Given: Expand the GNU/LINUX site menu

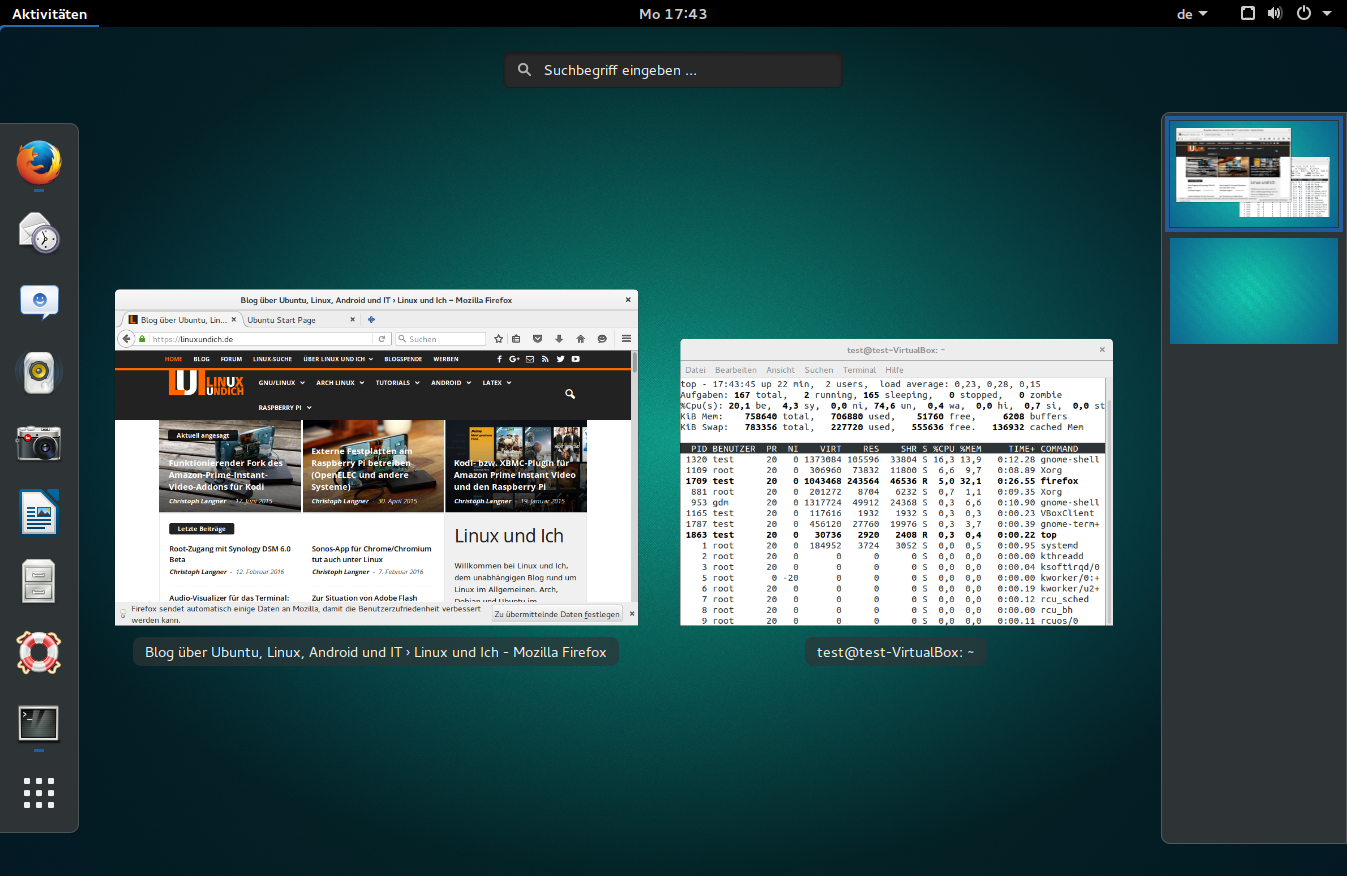Looking at the screenshot, I should pos(281,383).
